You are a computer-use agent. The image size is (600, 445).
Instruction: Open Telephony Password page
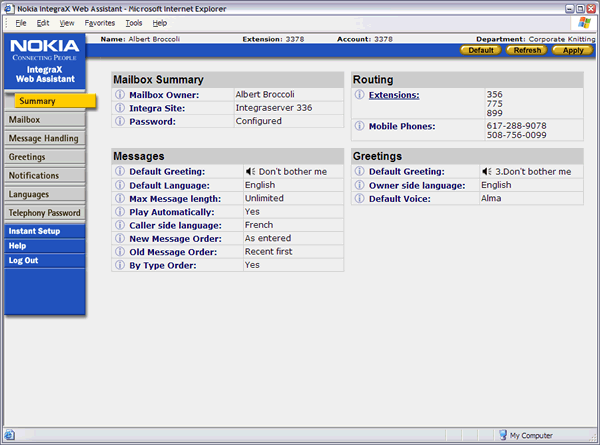(45, 213)
